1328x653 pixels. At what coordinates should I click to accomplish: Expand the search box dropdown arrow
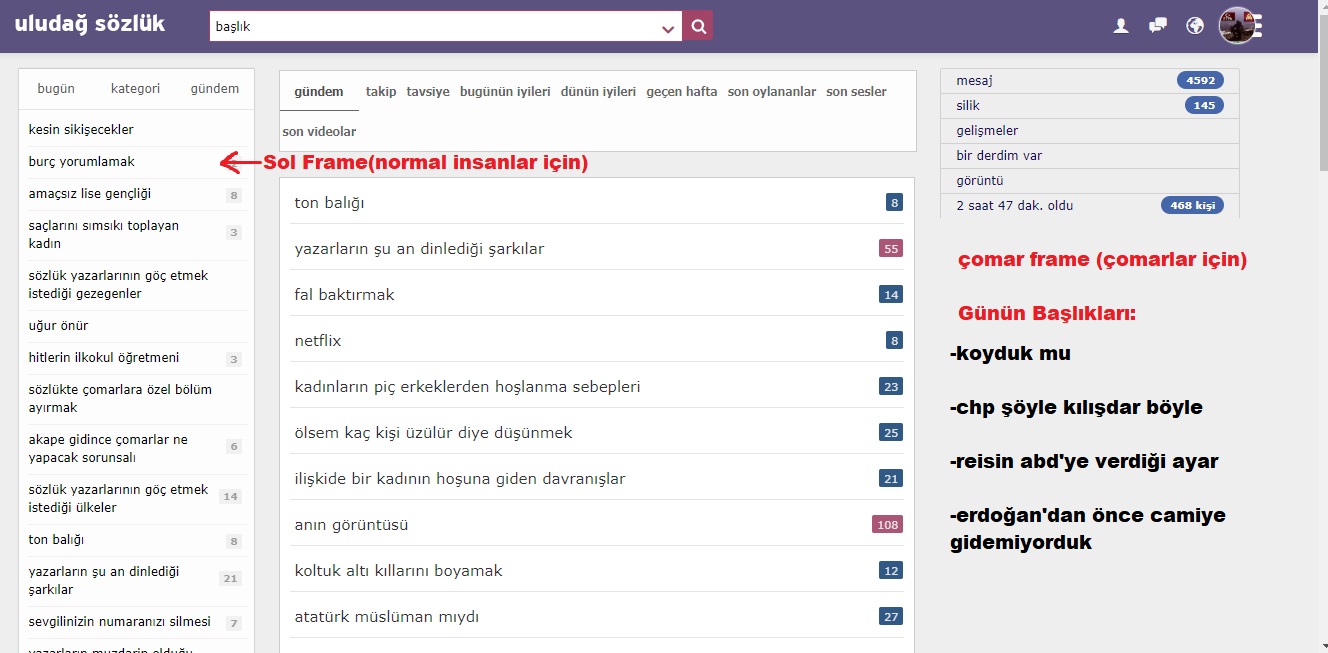668,28
